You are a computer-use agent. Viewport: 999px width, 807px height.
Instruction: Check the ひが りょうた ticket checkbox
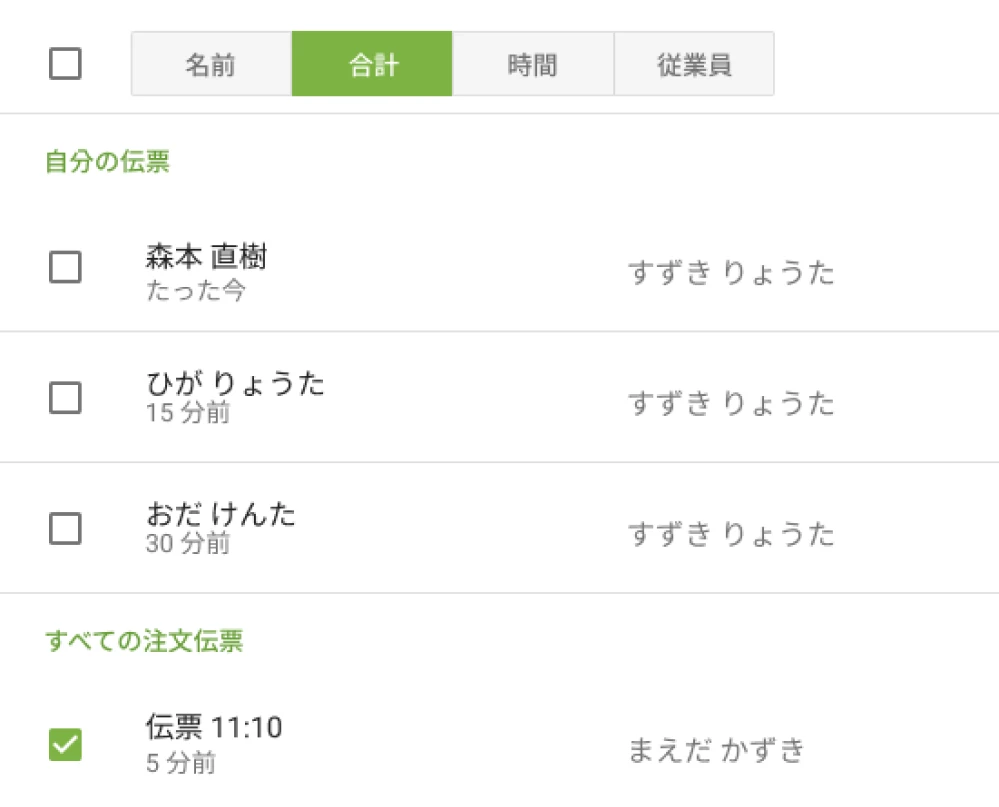64,399
